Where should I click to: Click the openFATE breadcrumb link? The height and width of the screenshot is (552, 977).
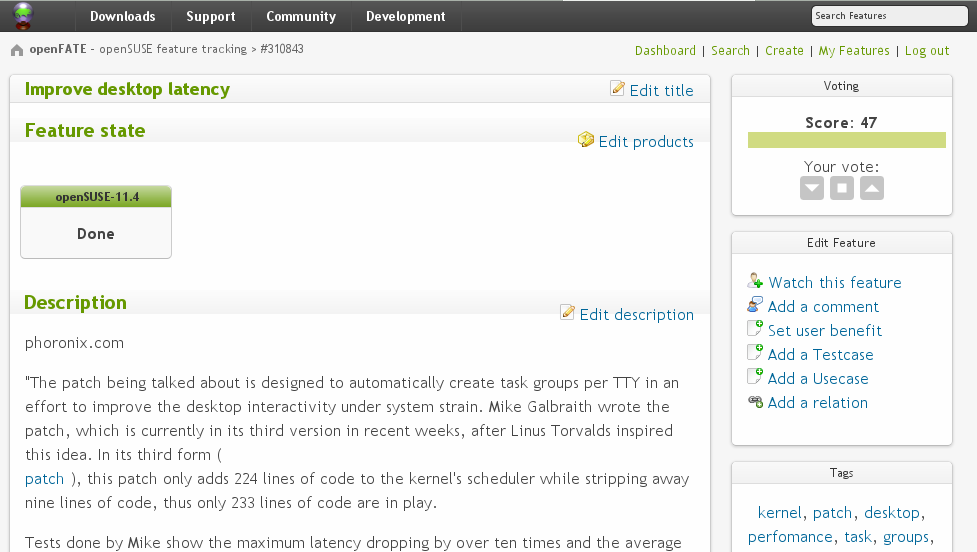[x=58, y=49]
